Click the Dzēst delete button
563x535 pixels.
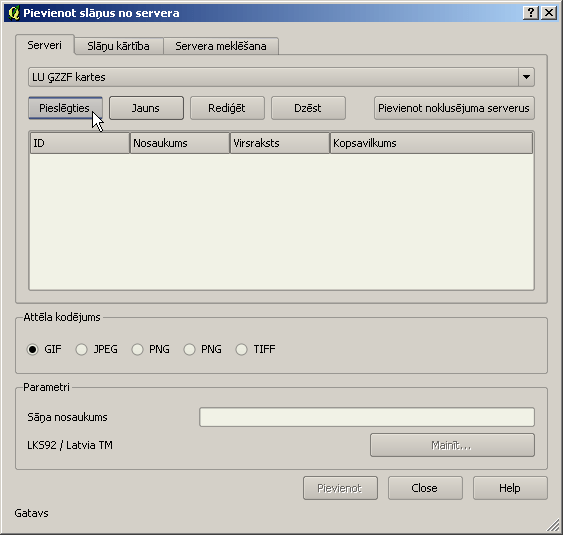[x=308, y=108]
